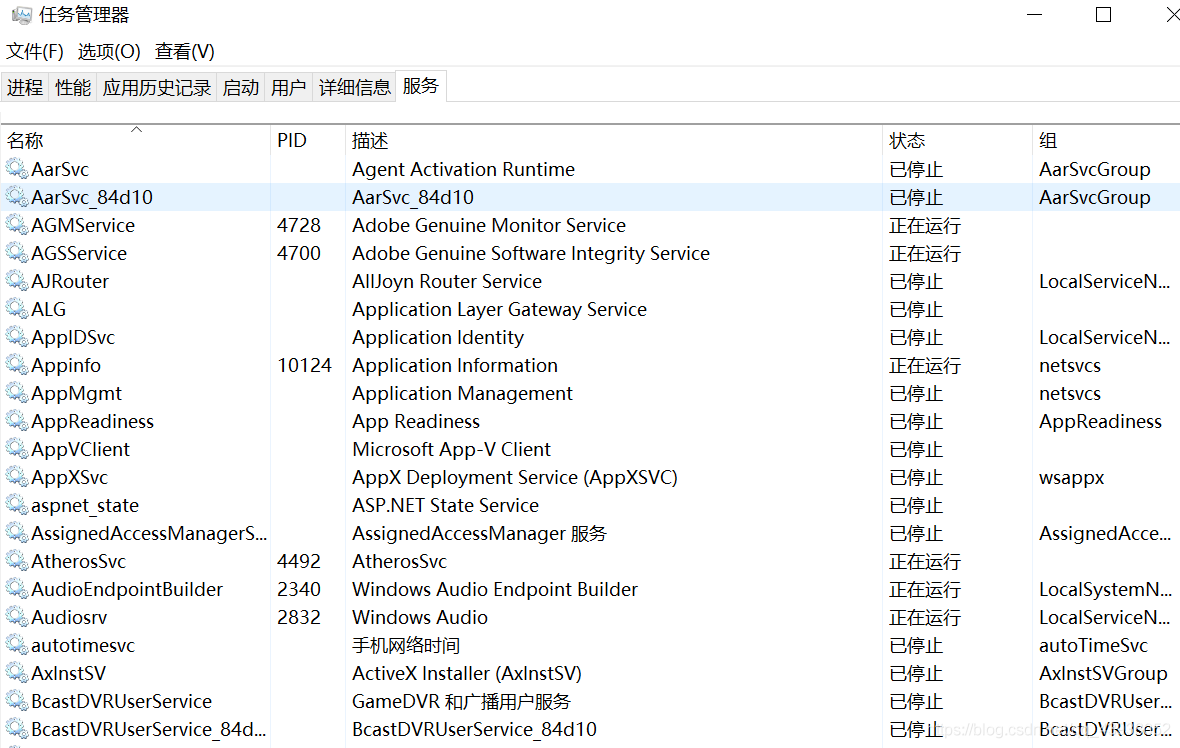The height and width of the screenshot is (748, 1180).
Task: Click PID 2832 of Audiosrv
Action: [x=299, y=617]
